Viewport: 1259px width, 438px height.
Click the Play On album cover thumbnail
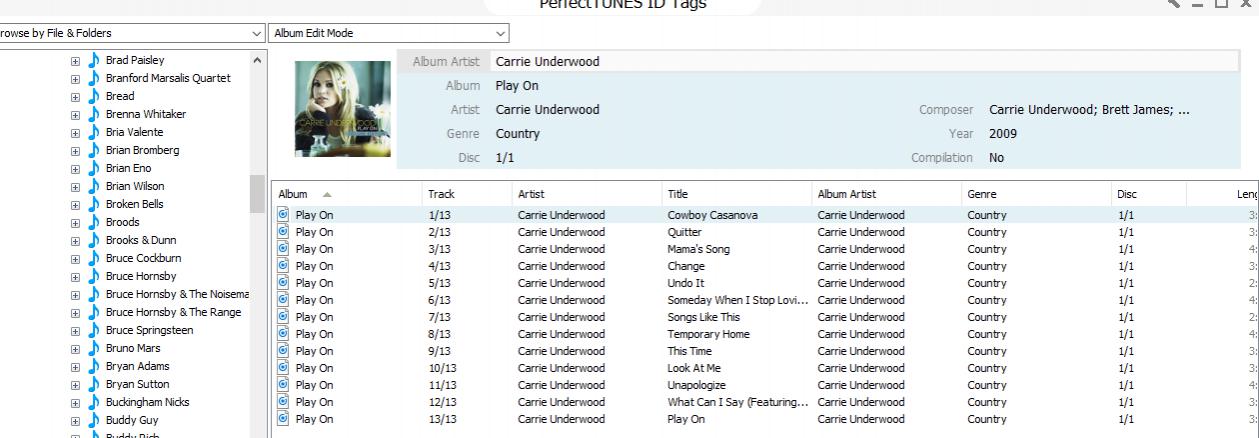tap(343, 109)
